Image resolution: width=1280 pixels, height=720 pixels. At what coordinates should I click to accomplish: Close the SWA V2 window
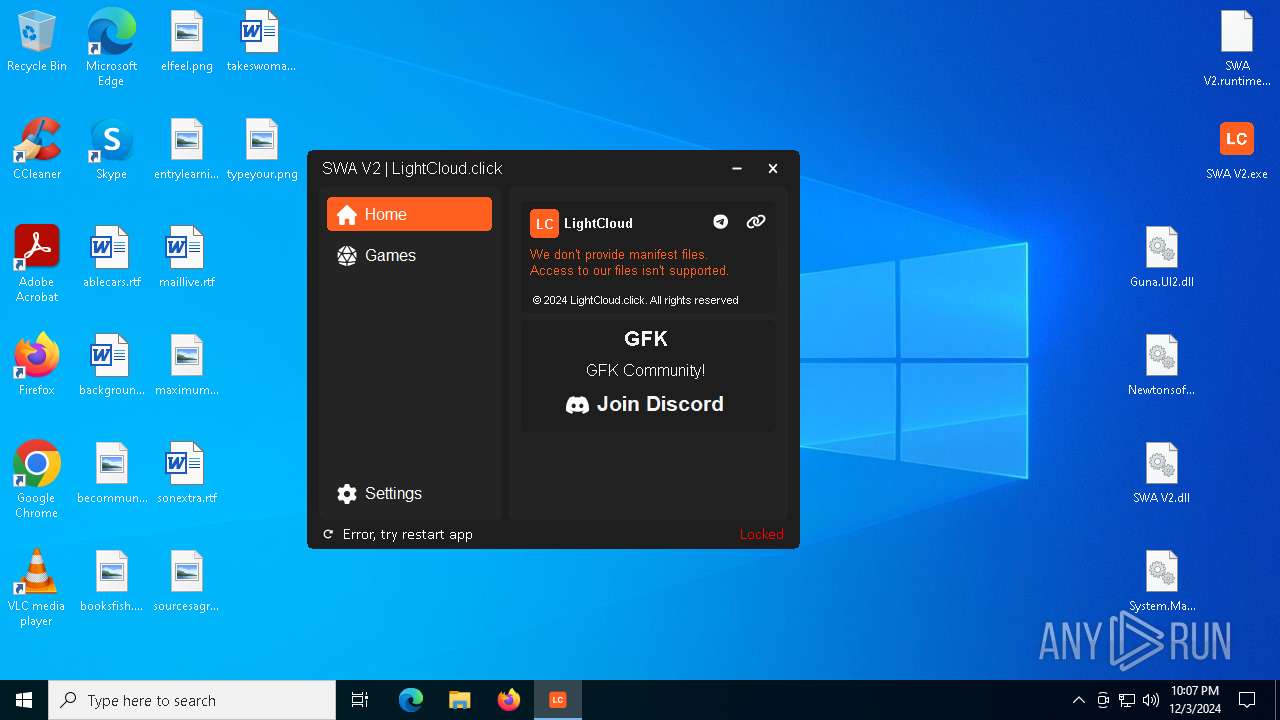[x=773, y=168]
